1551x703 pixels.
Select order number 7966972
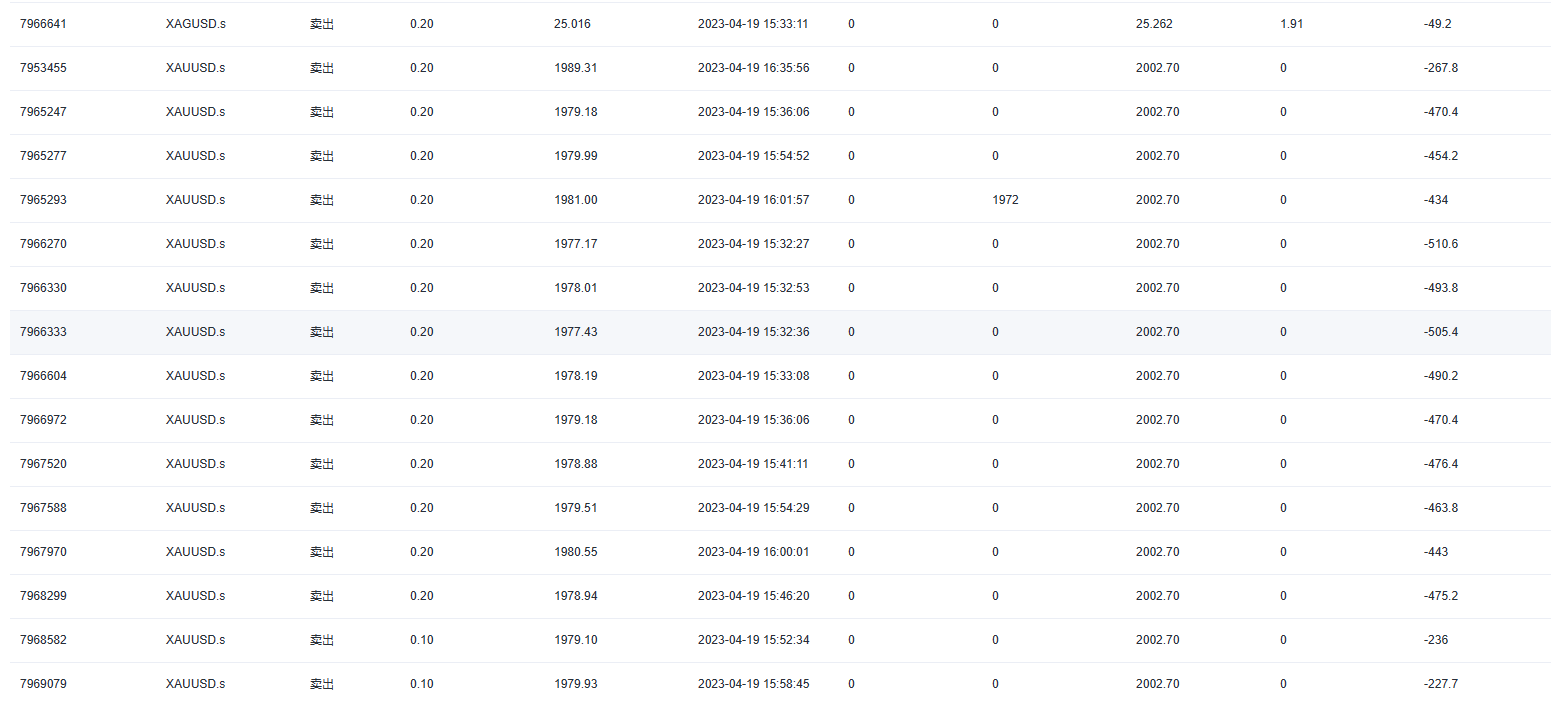pyautogui.click(x=43, y=420)
